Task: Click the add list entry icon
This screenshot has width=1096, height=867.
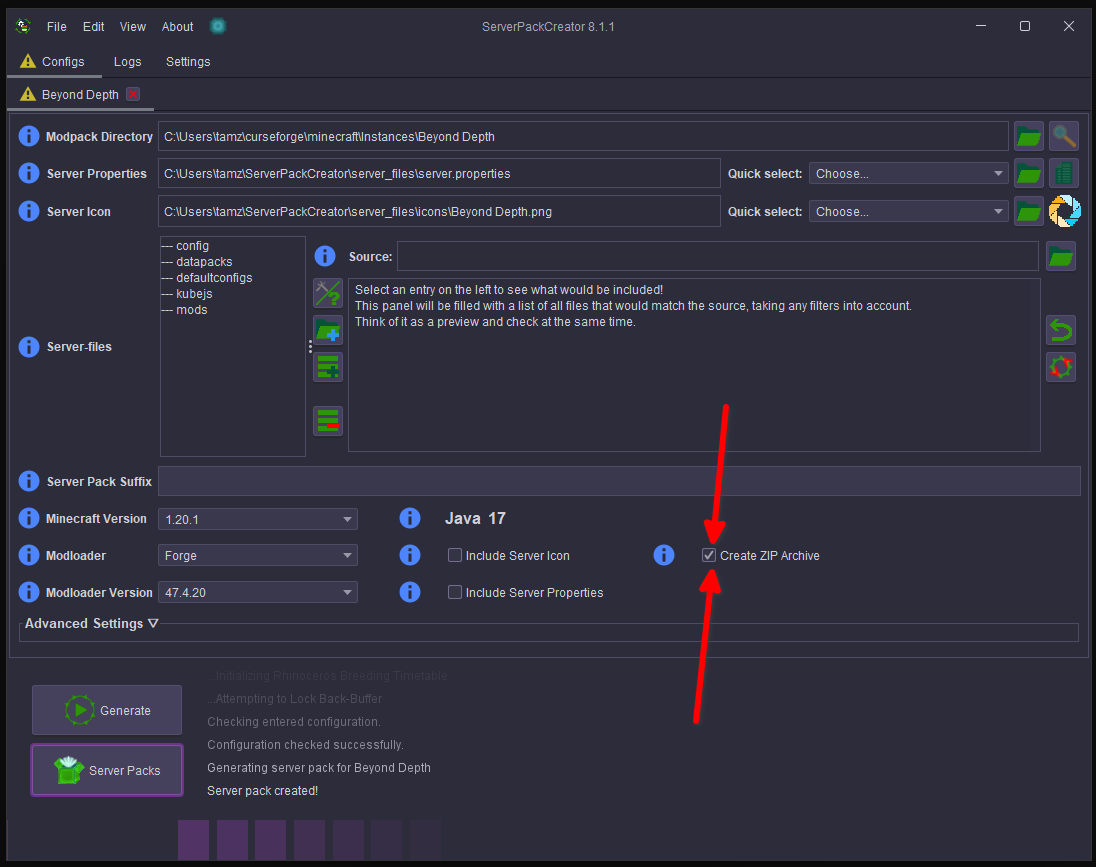Action: point(328,367)
